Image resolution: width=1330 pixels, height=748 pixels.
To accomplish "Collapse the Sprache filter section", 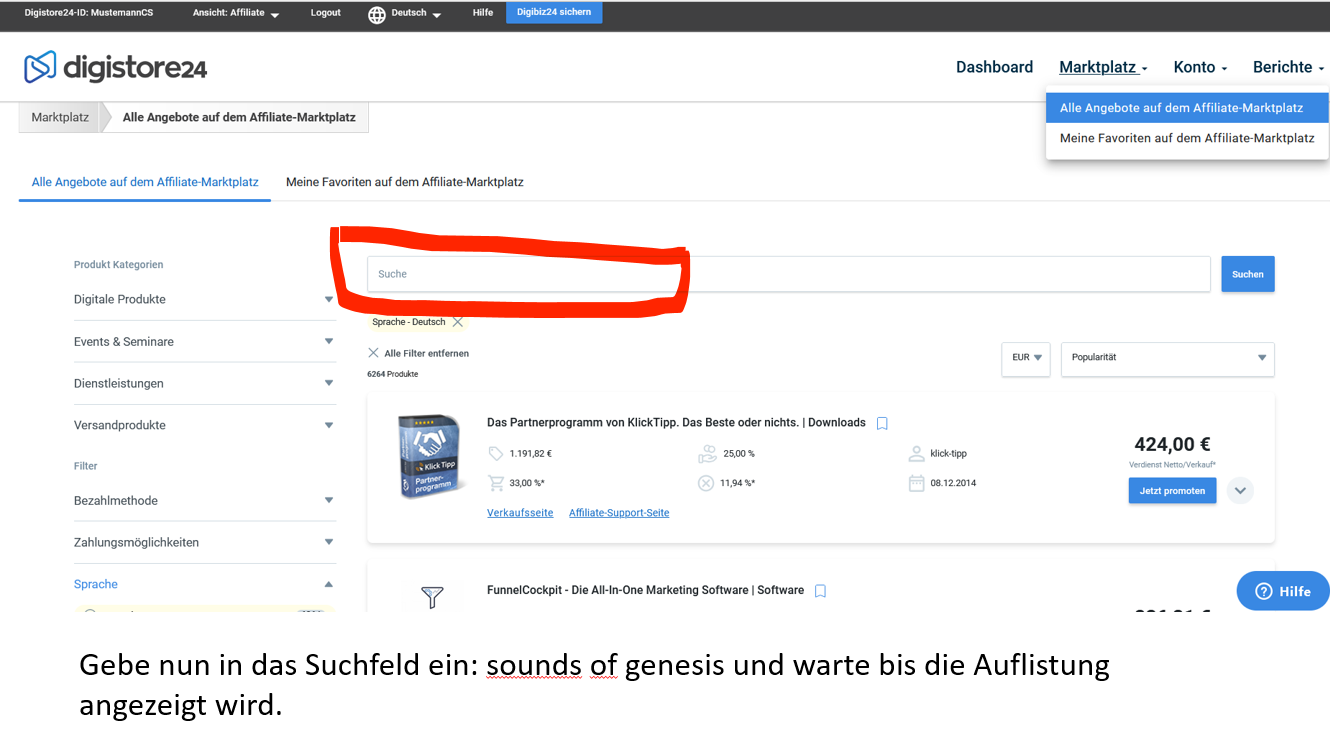I will pyautogui.click(x=328, y=584).
